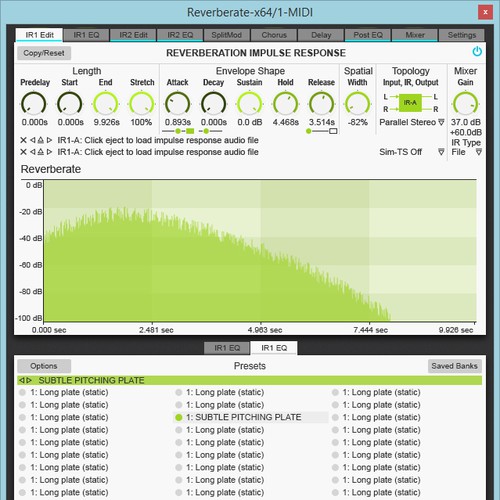Click the Copy/Reset button
This screenshot has width=500, height=500.
44,53
